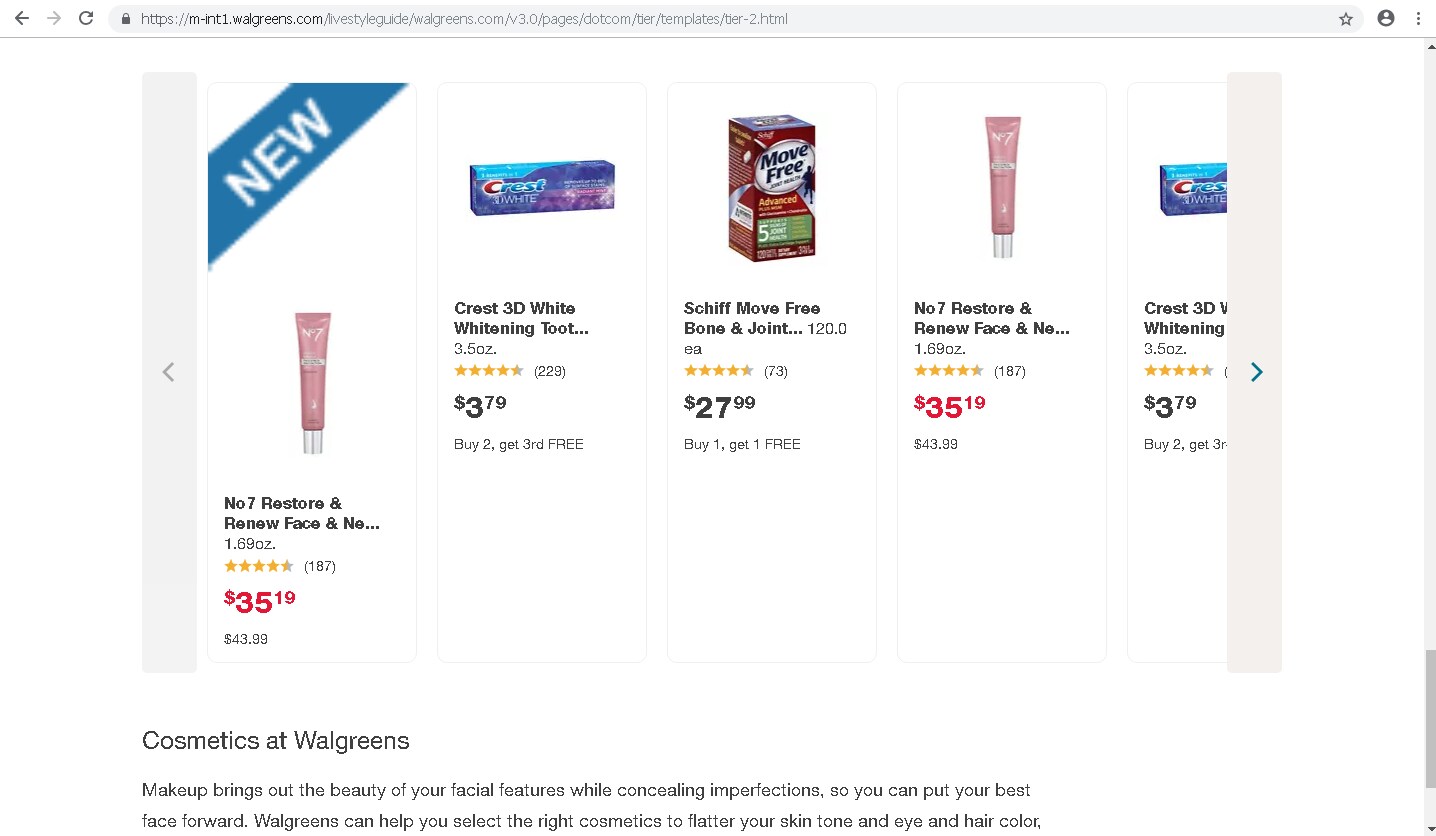
Task: Open Schiff Move Free box image
Action: (x=772, y=188)
